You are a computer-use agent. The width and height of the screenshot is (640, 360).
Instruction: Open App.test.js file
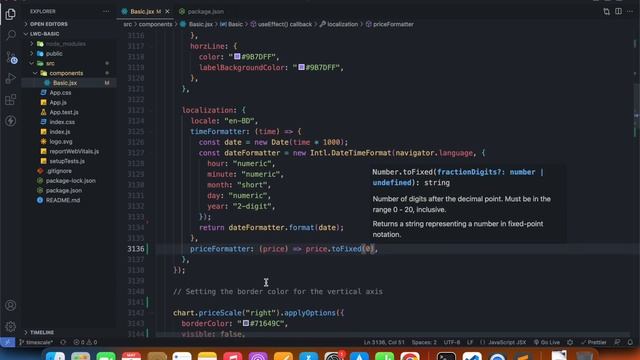click(64, 112)
